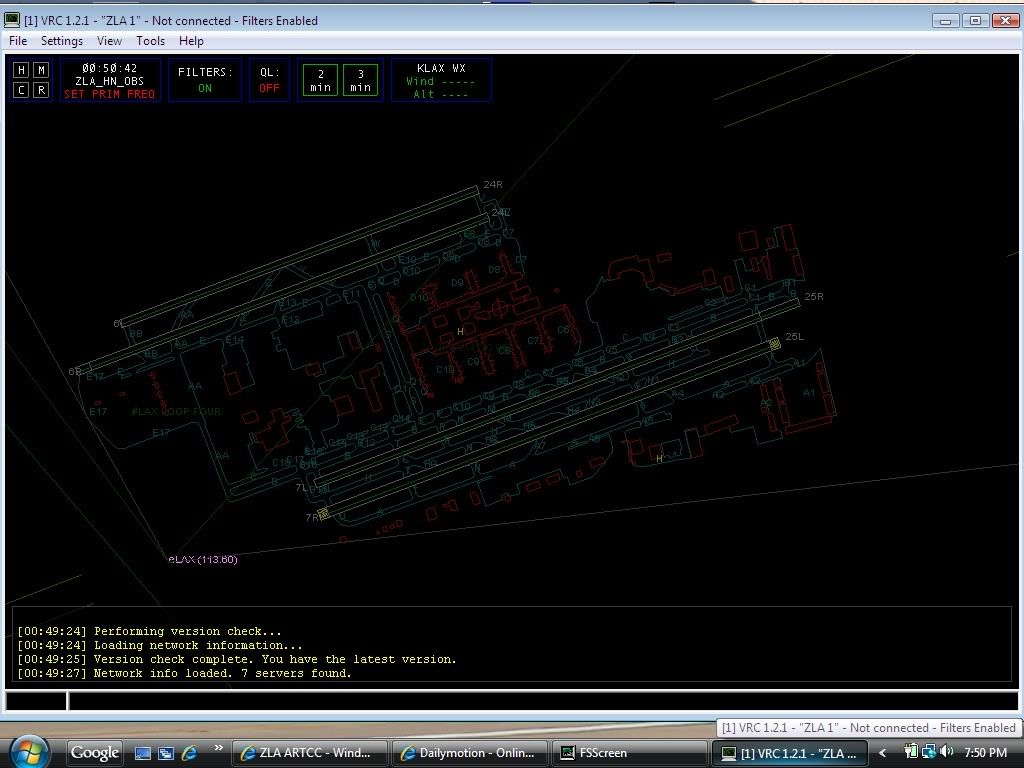
Task: Click the command line input field
Action: (540, 701)
